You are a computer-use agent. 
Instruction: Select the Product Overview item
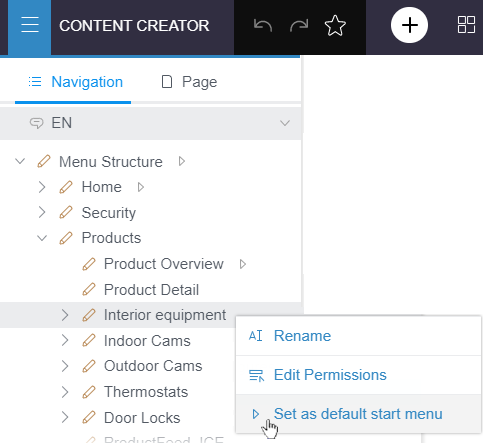164,264
